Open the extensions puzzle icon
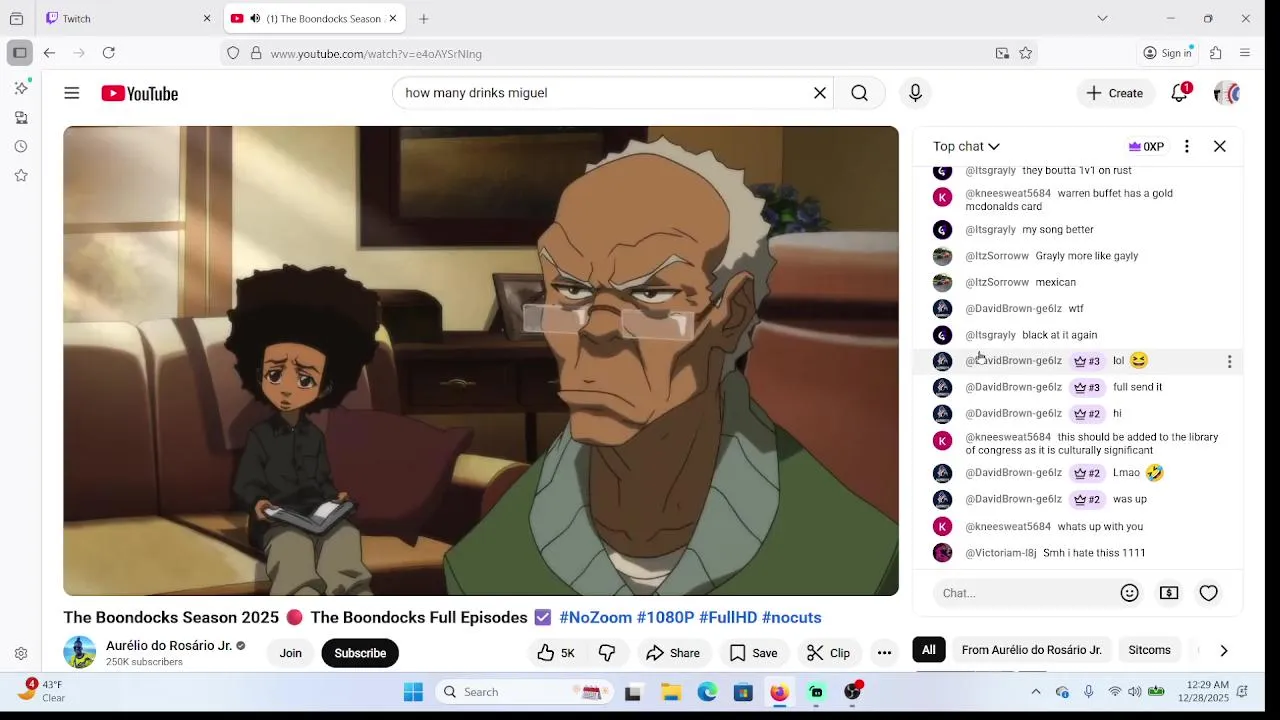Screen dimensions: 1280x720 (1216, 53)
